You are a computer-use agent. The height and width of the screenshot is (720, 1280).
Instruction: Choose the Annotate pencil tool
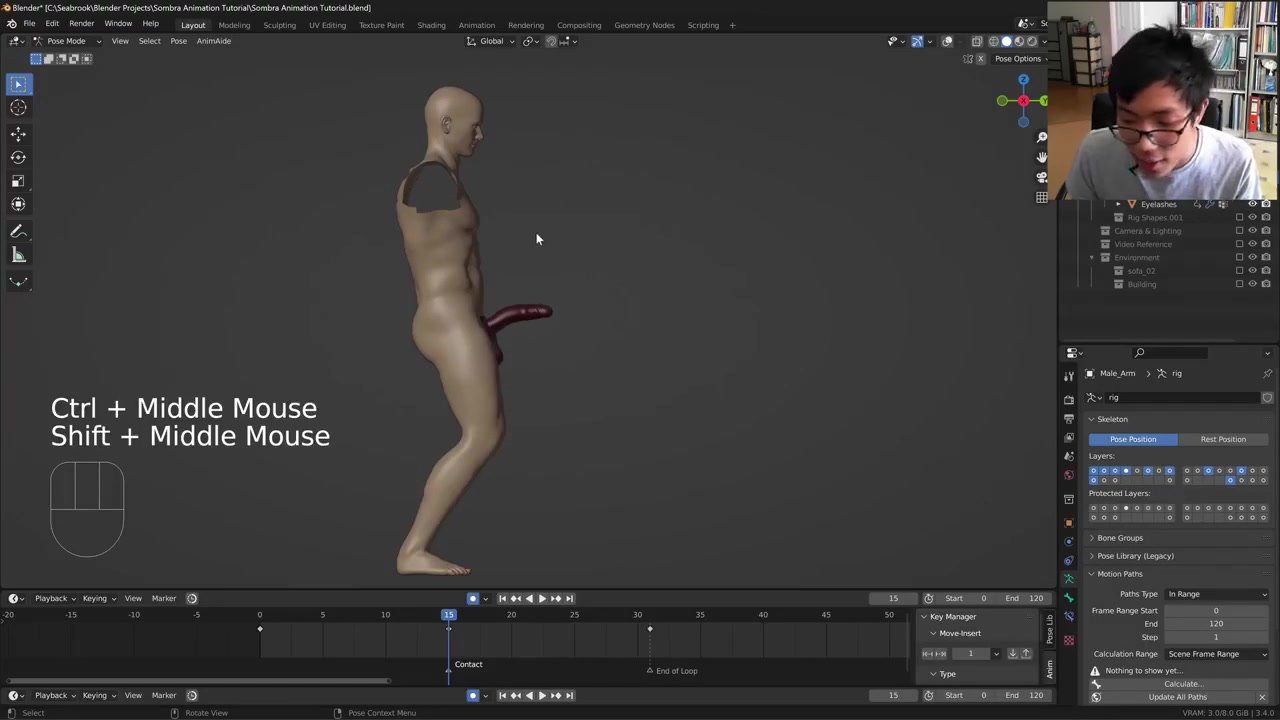18,231
